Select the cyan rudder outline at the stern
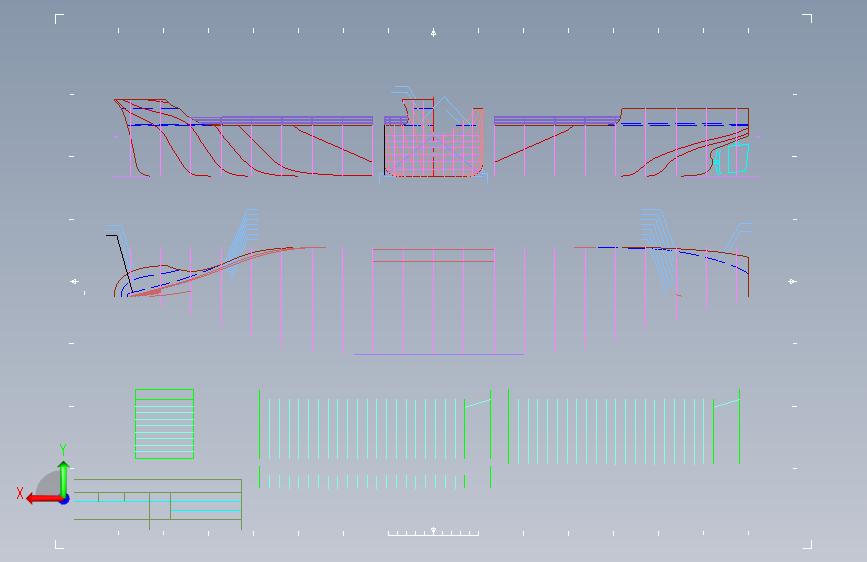 tap(738, 158)
